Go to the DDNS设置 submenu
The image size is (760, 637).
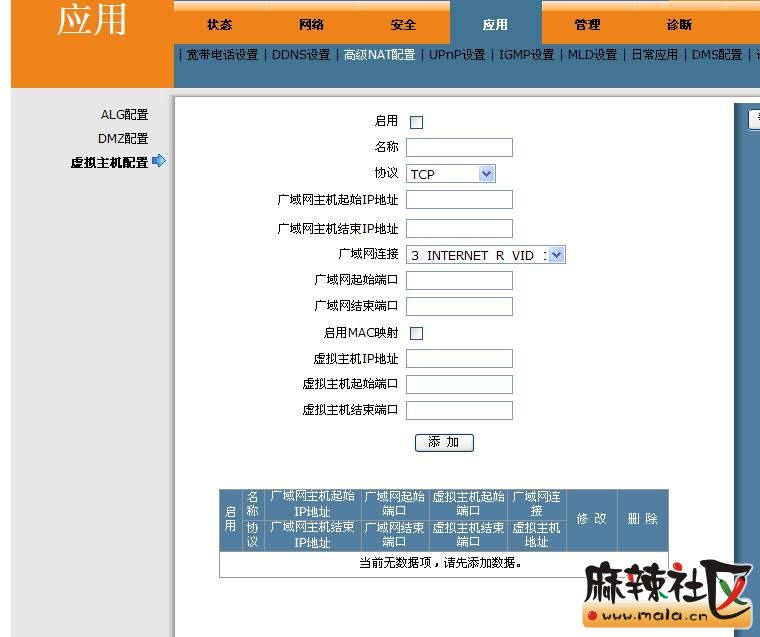(301, 55)
